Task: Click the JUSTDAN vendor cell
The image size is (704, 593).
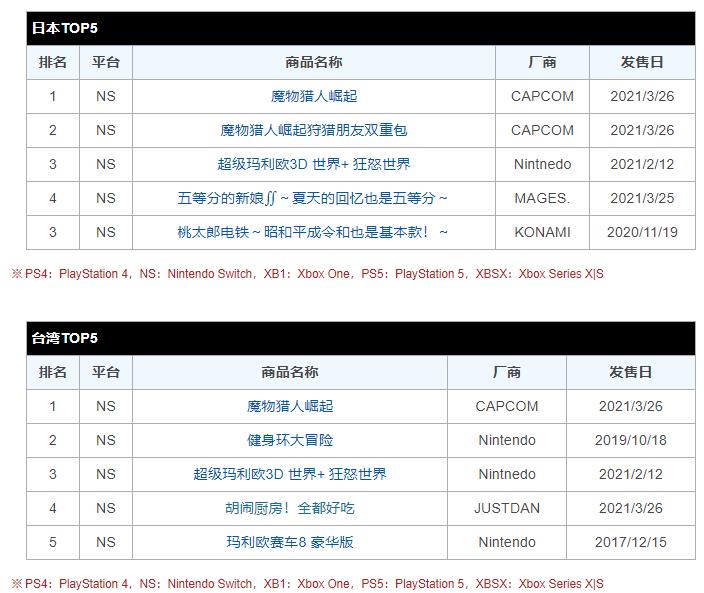Action: 506,508
